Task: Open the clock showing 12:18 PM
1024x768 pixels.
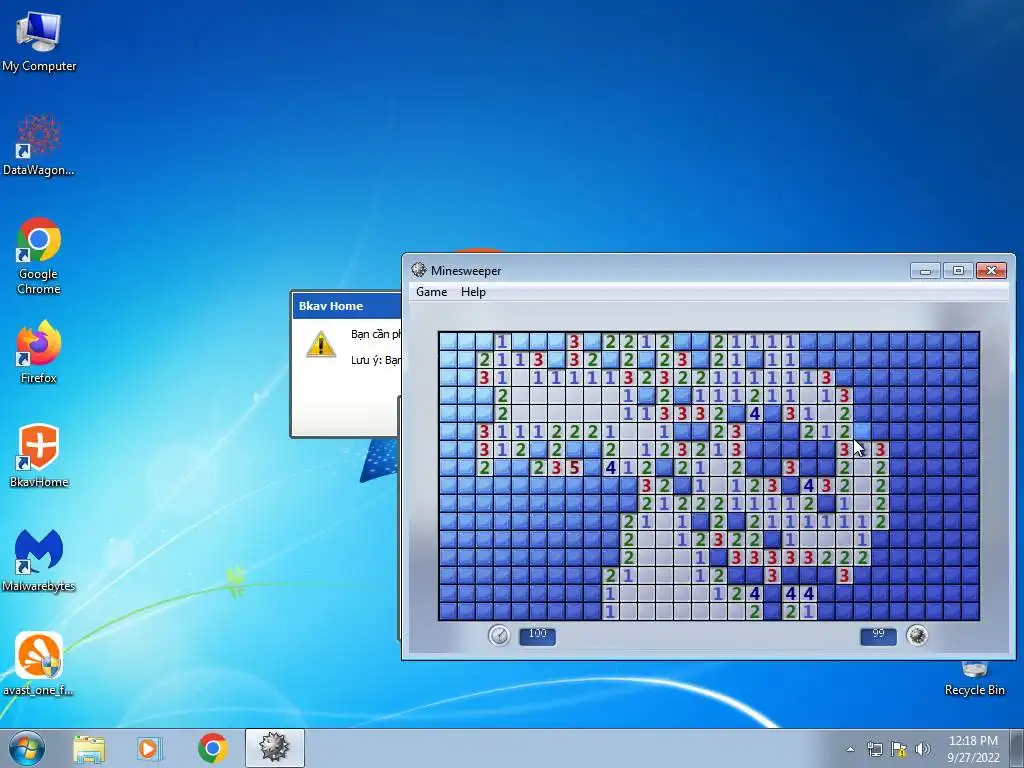Action: (x=973, y=749)
